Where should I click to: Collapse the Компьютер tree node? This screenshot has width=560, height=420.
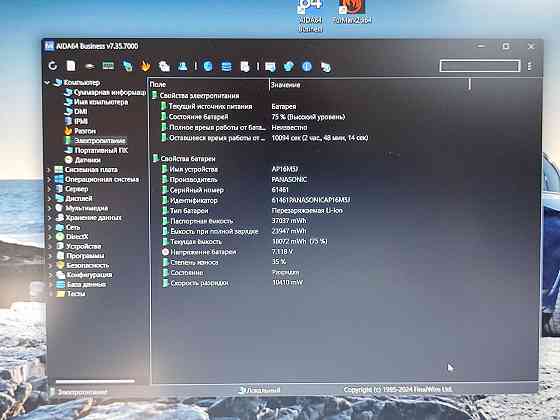click(48, 83)
